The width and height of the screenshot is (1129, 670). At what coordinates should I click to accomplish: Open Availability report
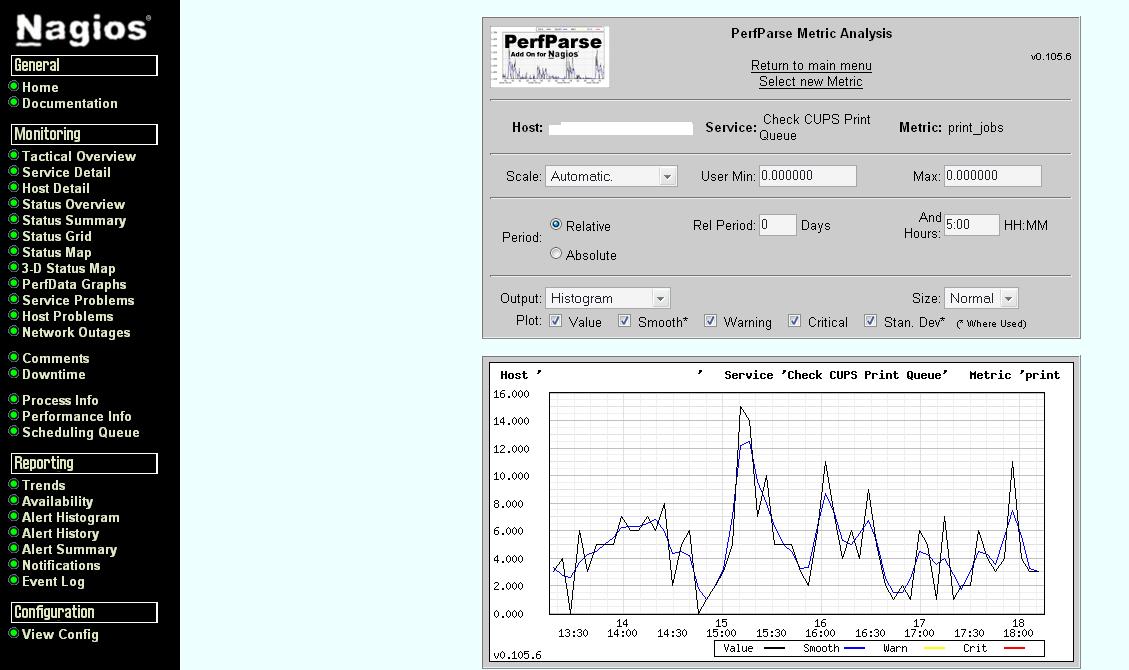pos(58,502)
